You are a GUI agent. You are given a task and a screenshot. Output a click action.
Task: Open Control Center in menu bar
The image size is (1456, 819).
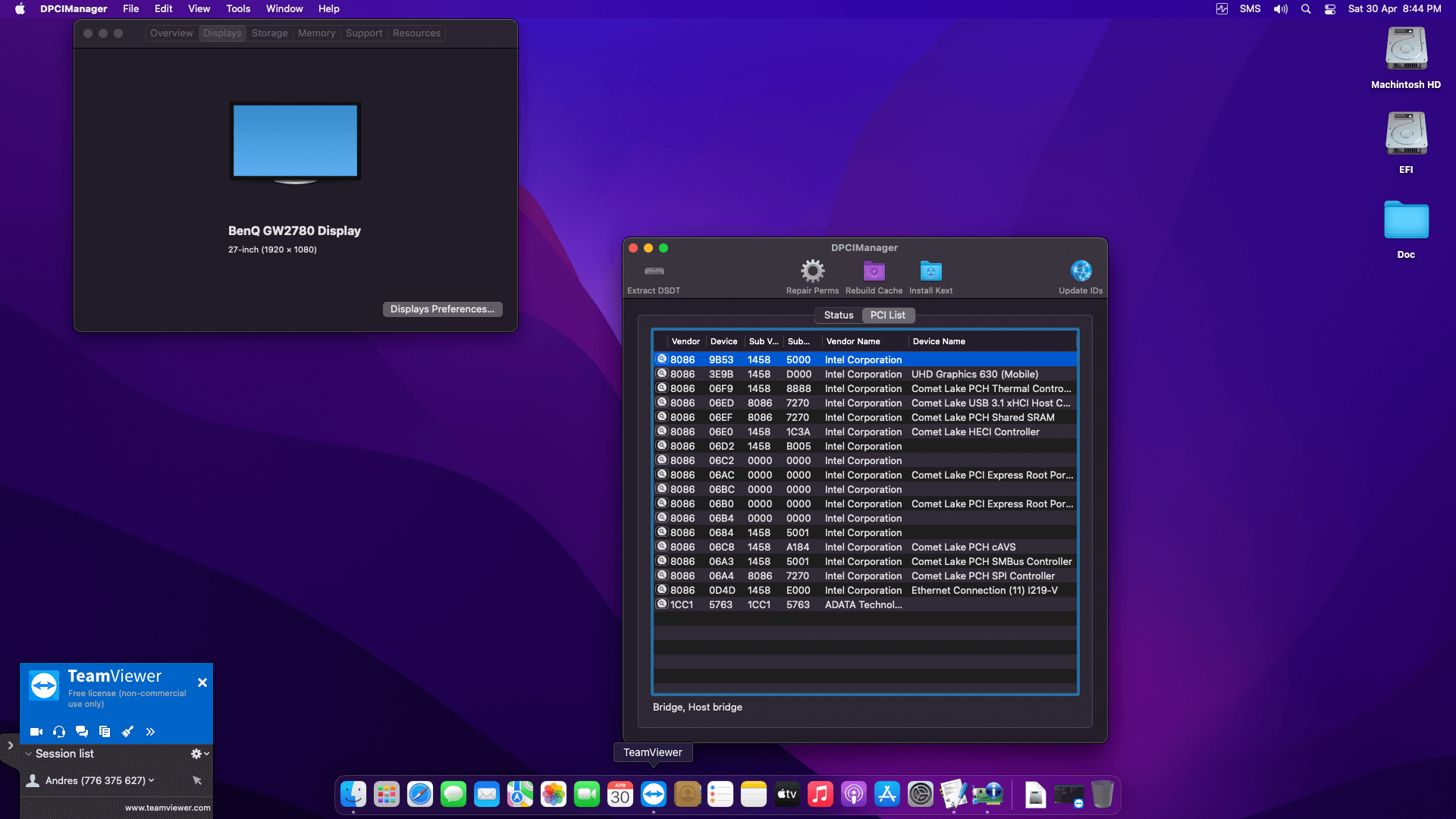1330,9
